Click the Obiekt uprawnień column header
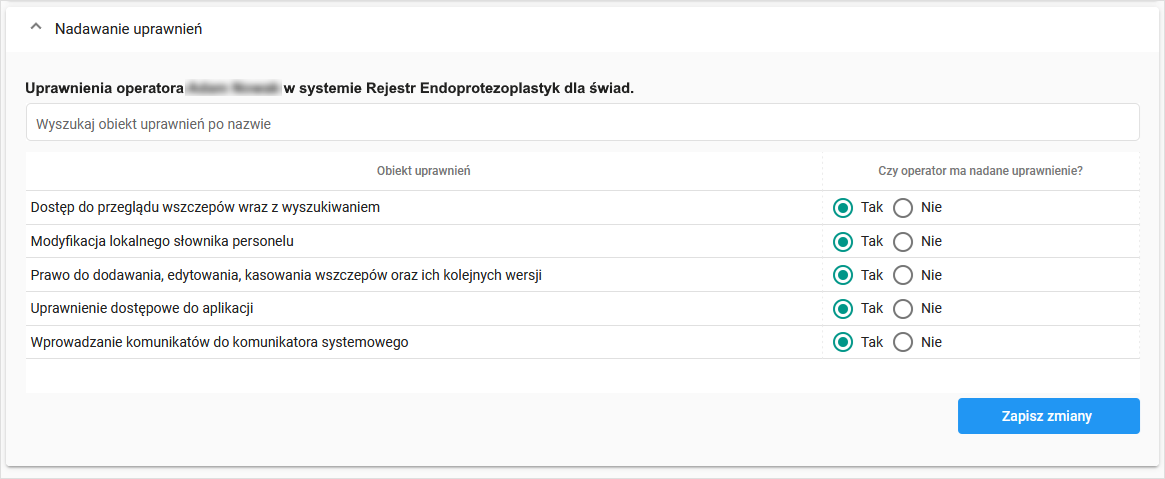The height and width of the screenshot is (479, 1165). point(424,171)
